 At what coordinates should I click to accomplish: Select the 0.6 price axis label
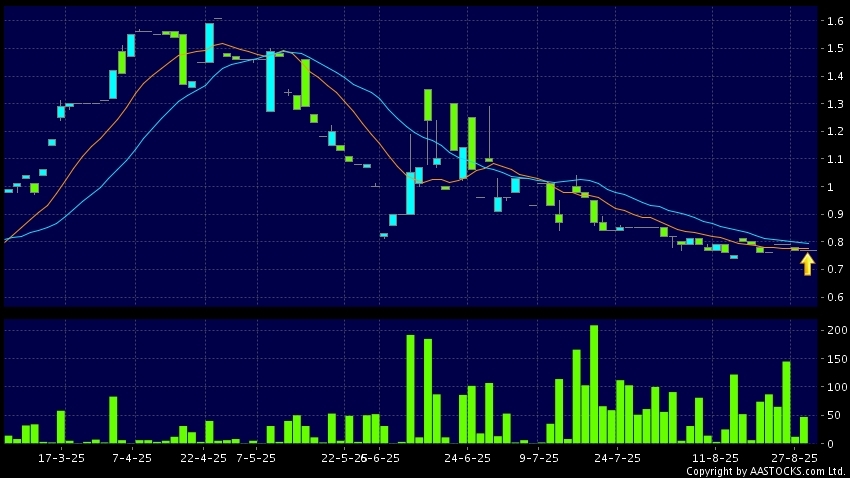835,297
